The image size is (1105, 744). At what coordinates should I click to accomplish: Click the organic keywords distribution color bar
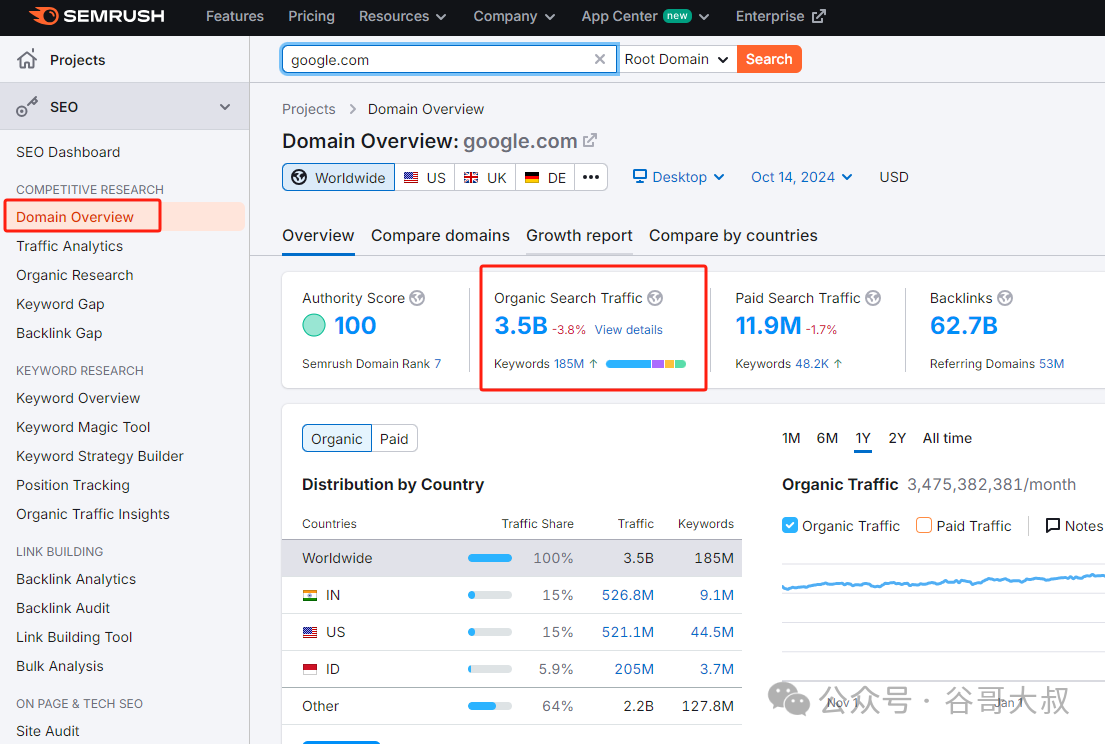pos(646,364)
